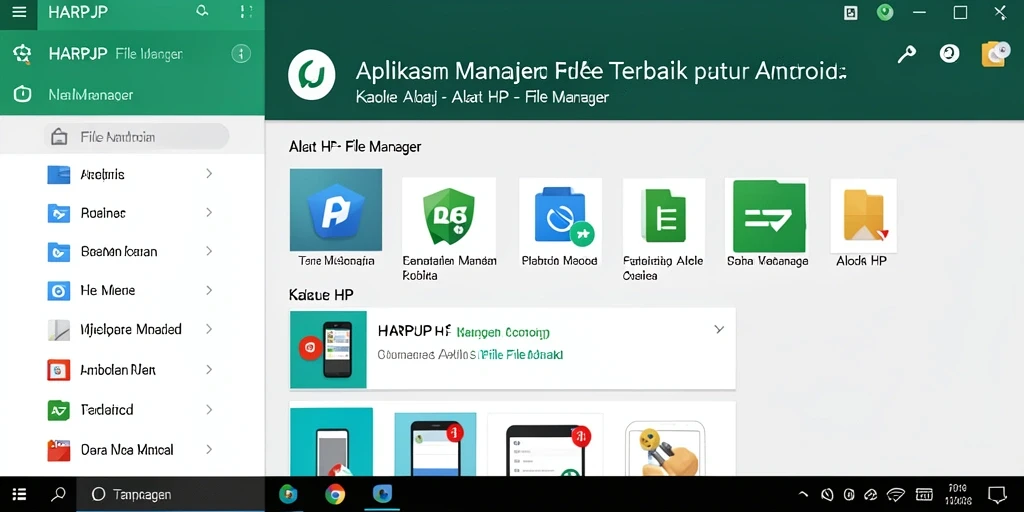This screenshot has width=1024, height=512.
Task: Click the Ambolan Nen red icon
Action: [x=59, y=370]
